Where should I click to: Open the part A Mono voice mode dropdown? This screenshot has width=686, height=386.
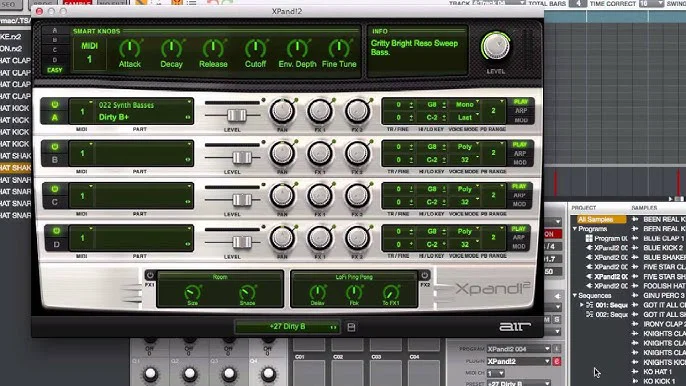pyautogui.click(x=466, y=105)
